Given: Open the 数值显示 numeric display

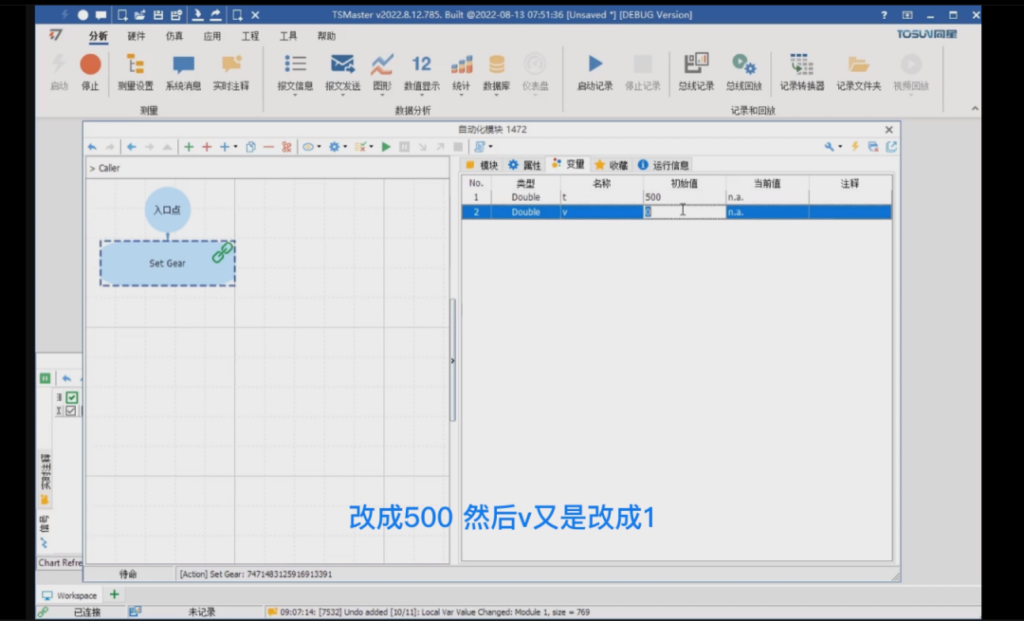Looking at the screenshot, I should point(420,75).
